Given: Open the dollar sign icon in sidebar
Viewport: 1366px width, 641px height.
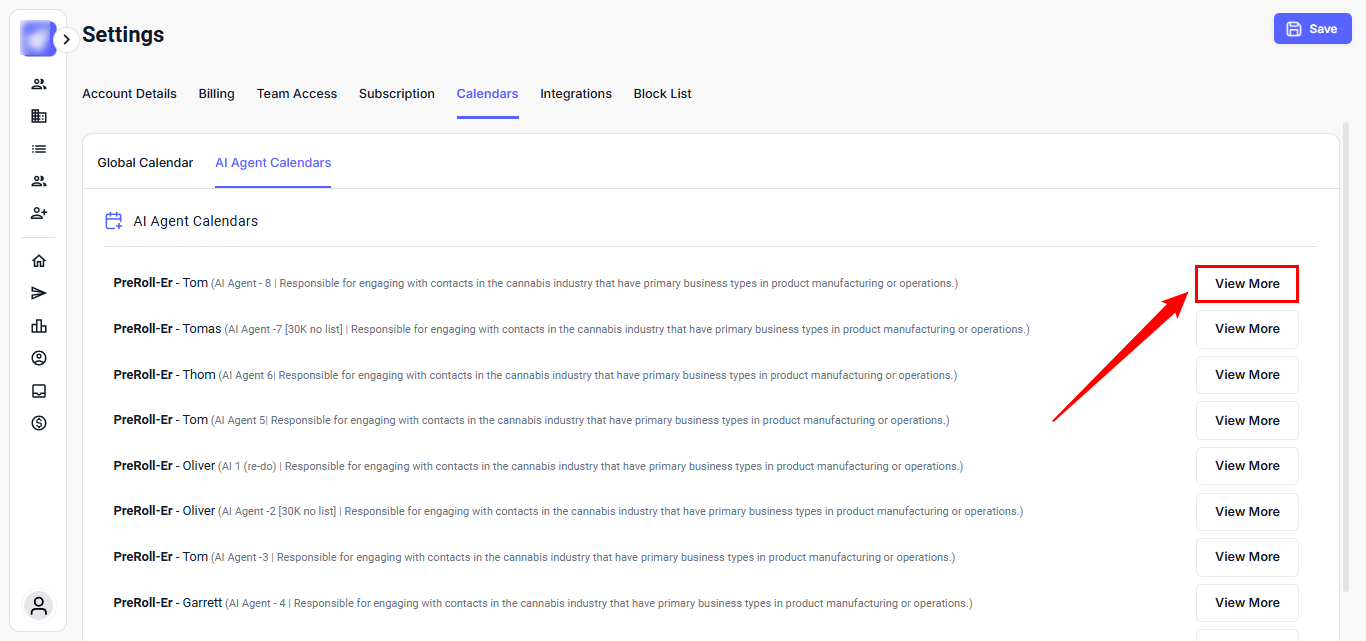Looking at the screenshot, I should 39,423.
